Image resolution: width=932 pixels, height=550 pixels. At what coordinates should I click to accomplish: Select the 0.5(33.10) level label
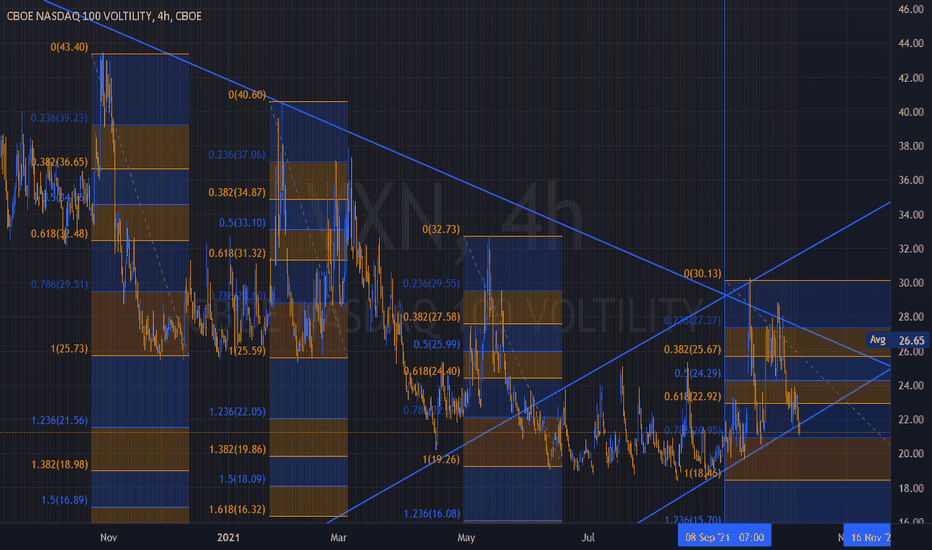pyautogui.click(x=243, y=222)
